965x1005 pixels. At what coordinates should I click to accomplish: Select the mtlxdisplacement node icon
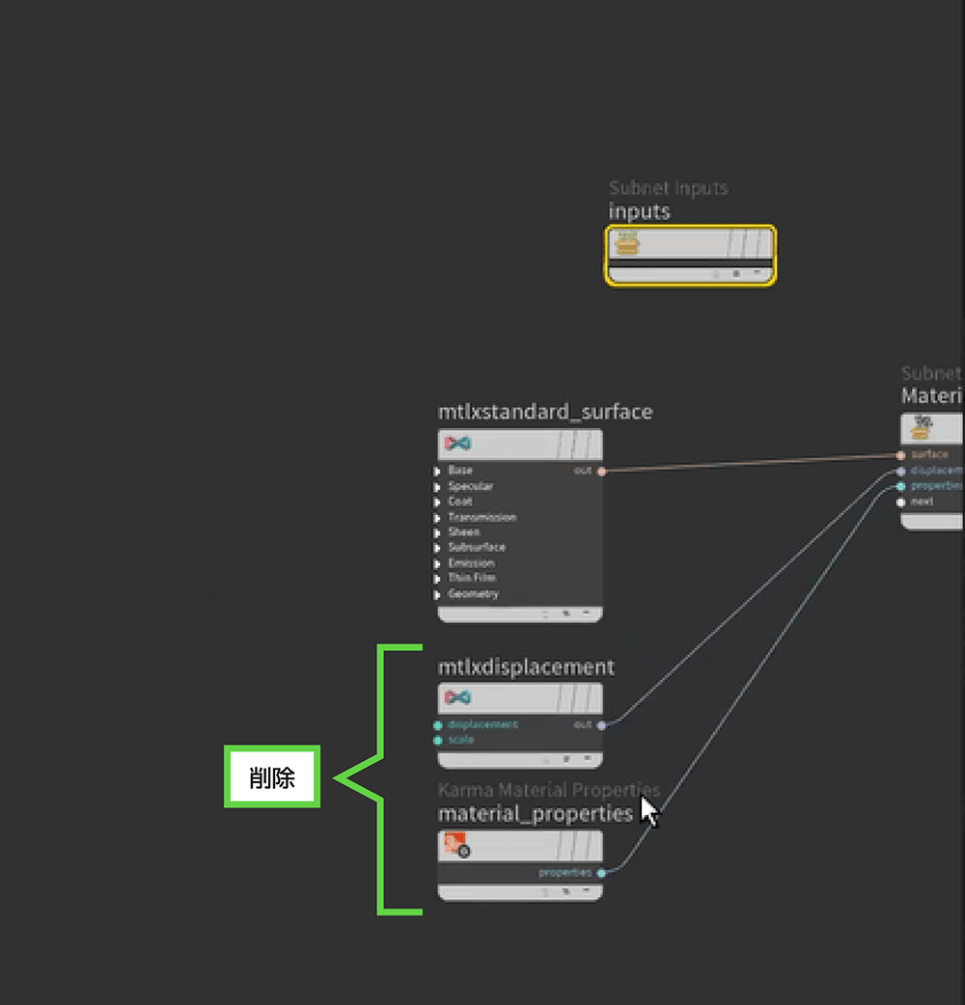(x=458, y=697)
